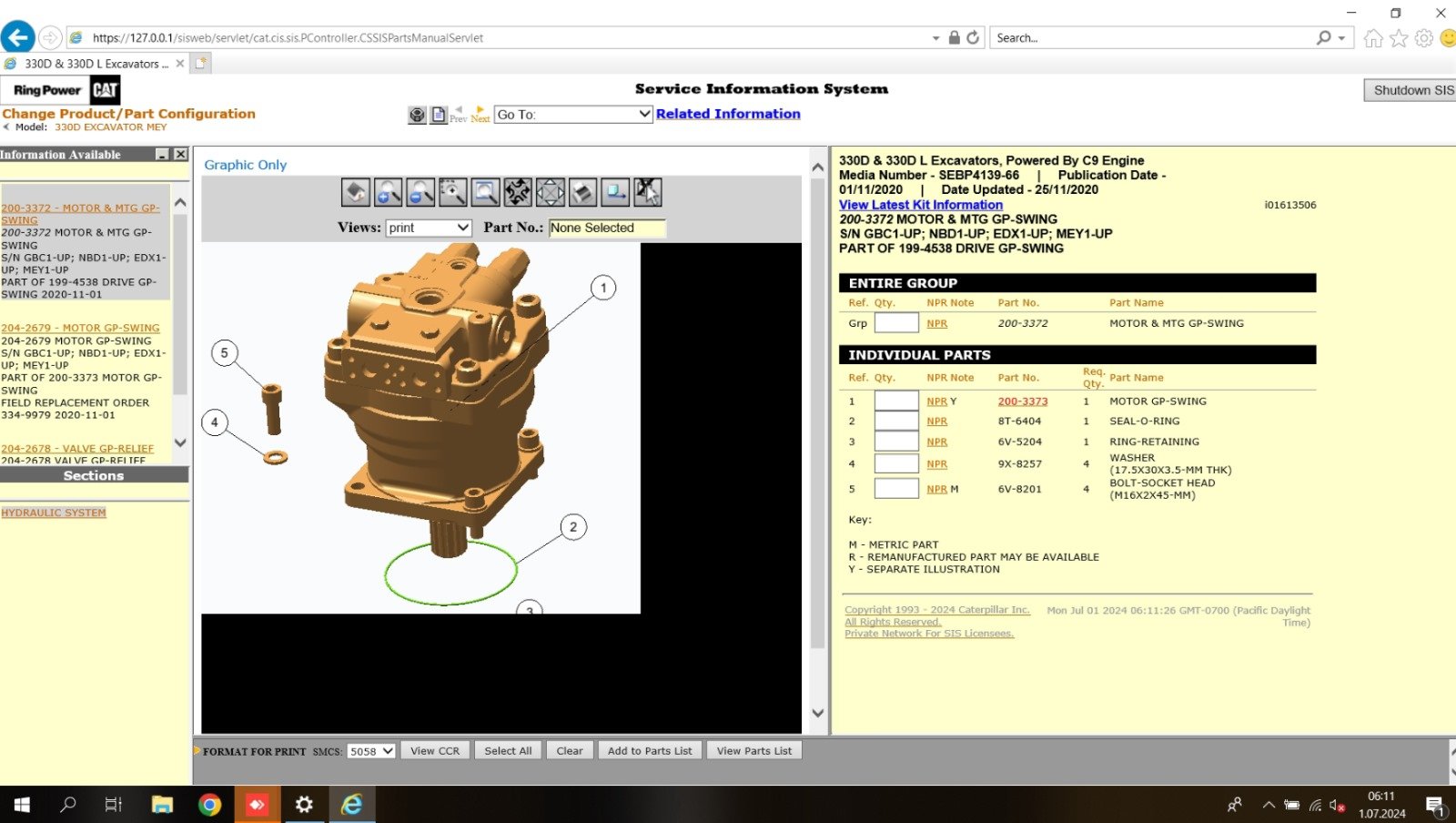Open browser favorites star icon
Viewport: 1456px width, 823px height.
point(1399,37)
